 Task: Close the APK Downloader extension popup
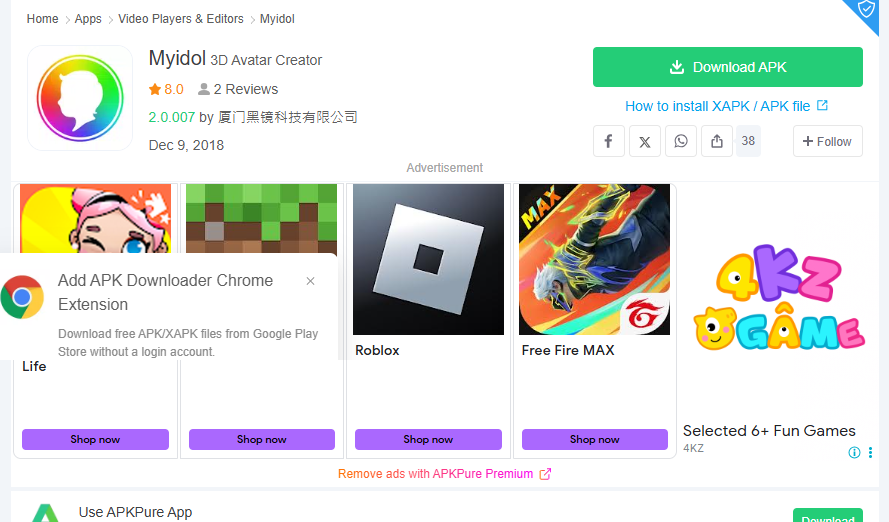[x=310, y=281]
